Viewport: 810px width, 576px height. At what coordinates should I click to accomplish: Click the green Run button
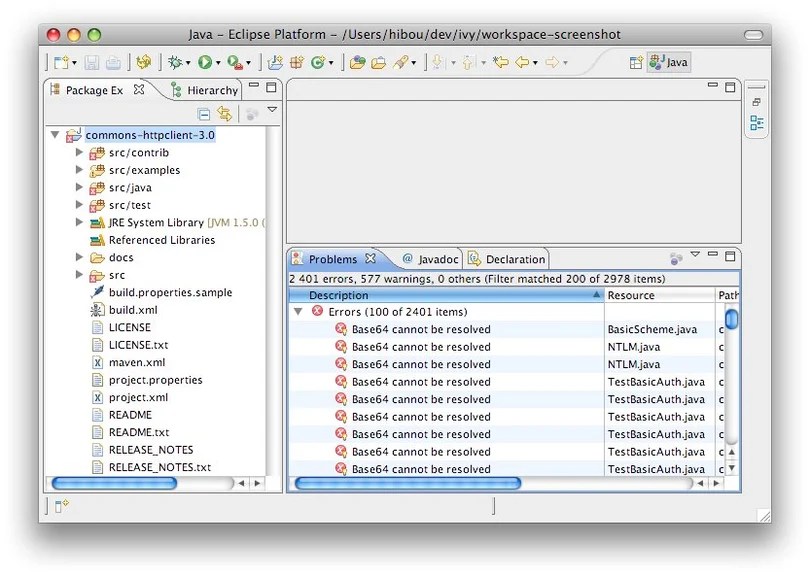click(205, 63)
